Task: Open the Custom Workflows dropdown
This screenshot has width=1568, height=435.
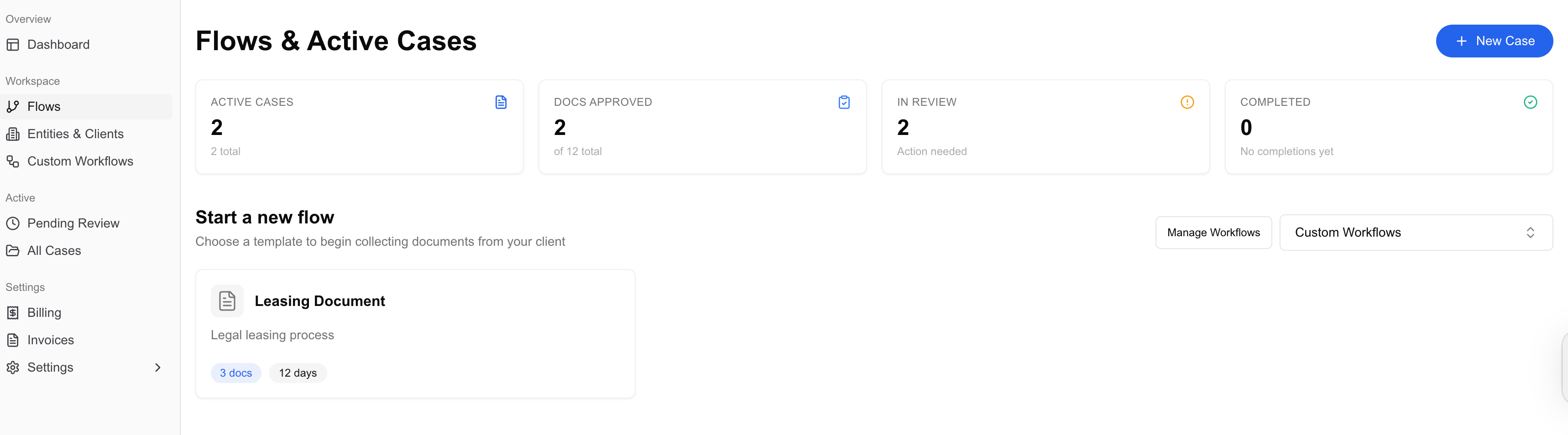Action: pos(1416,233)
